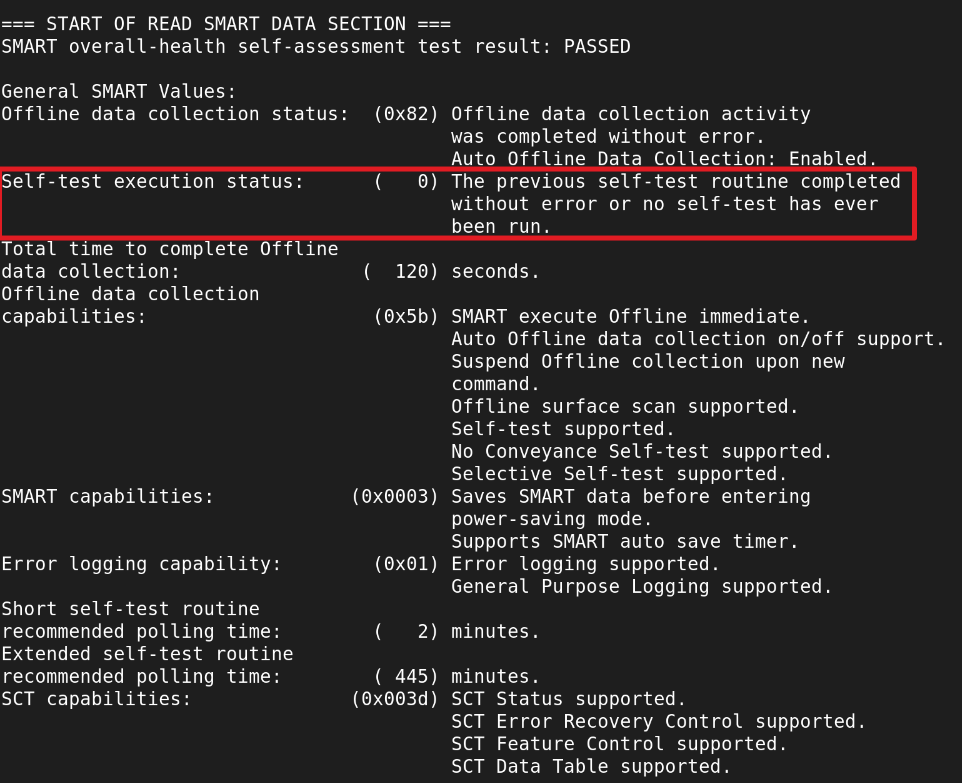The image size is (962, 783).
Task: Click the 'SMART capabilities:' label
Action: (107, 496)
